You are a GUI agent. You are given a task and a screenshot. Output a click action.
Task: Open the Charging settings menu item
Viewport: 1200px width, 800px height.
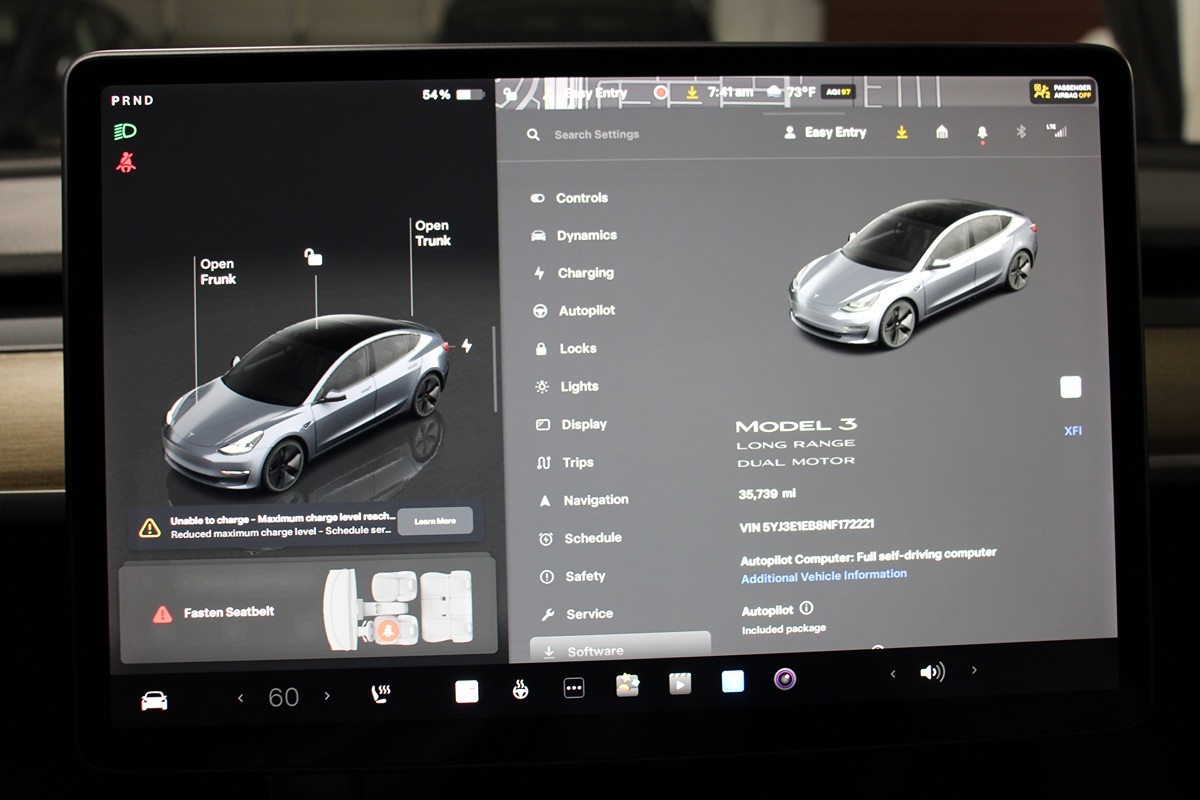(x=585, y=273)
